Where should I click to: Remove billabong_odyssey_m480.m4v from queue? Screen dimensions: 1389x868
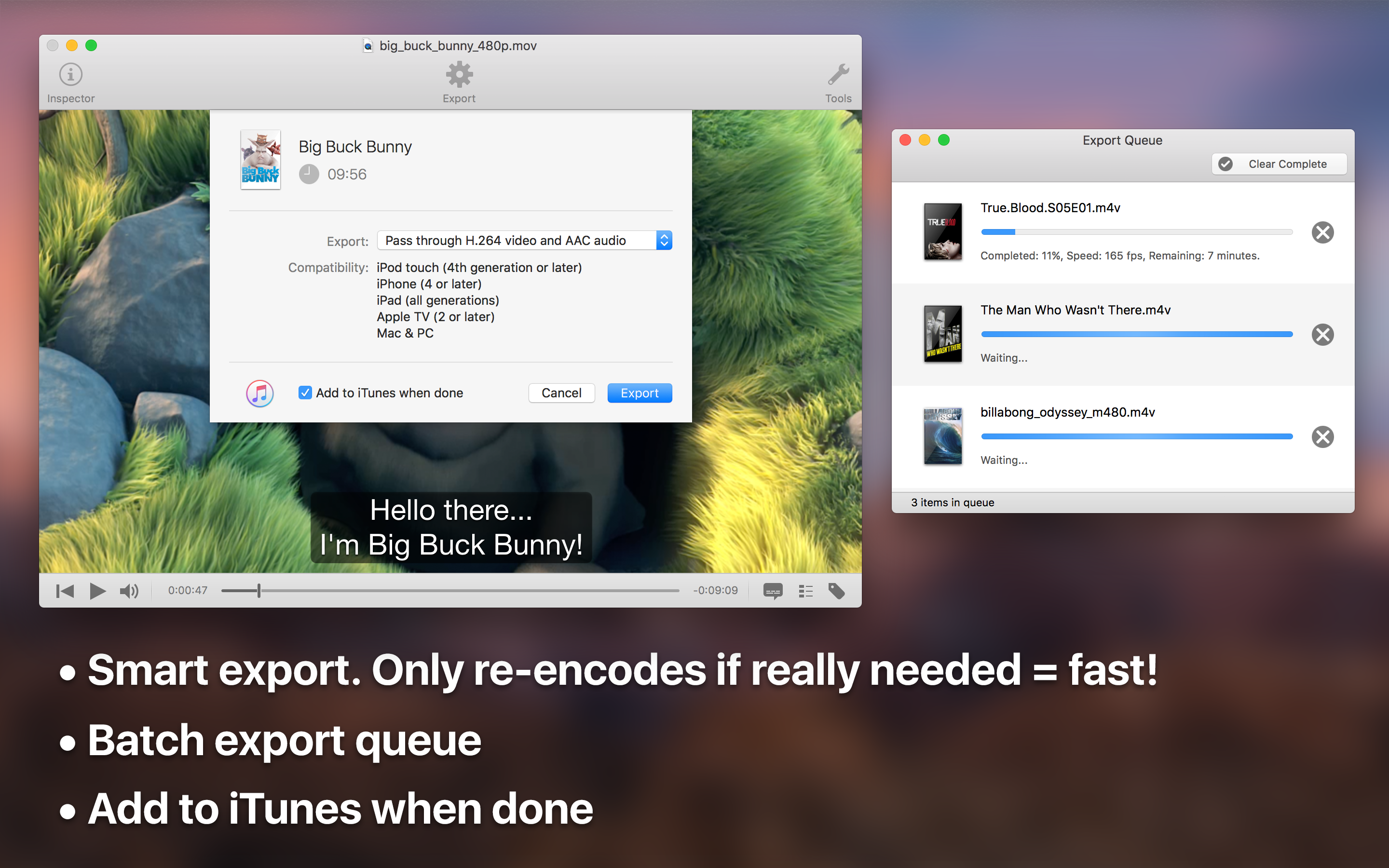click(x=1322, y=437)
